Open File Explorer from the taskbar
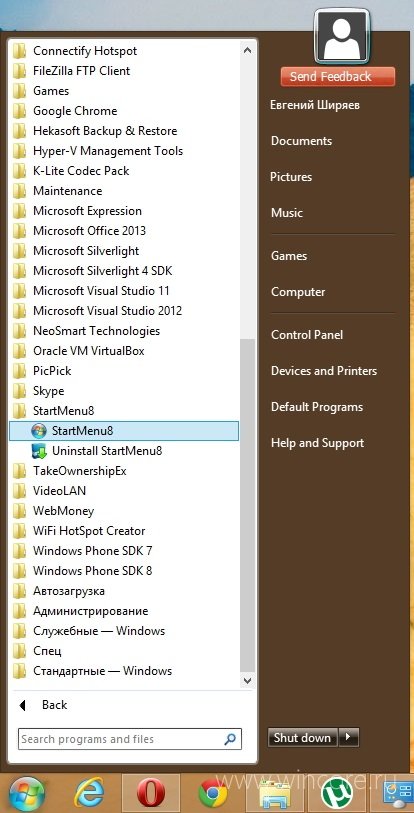414x813 pixels. [275, 793]
